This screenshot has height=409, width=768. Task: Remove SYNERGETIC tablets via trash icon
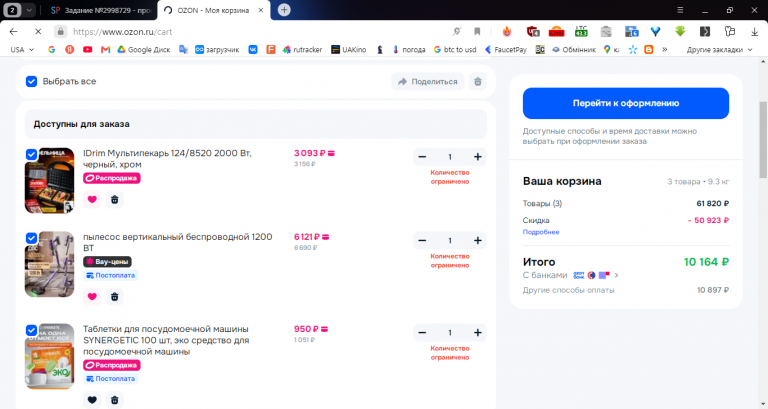115,400
